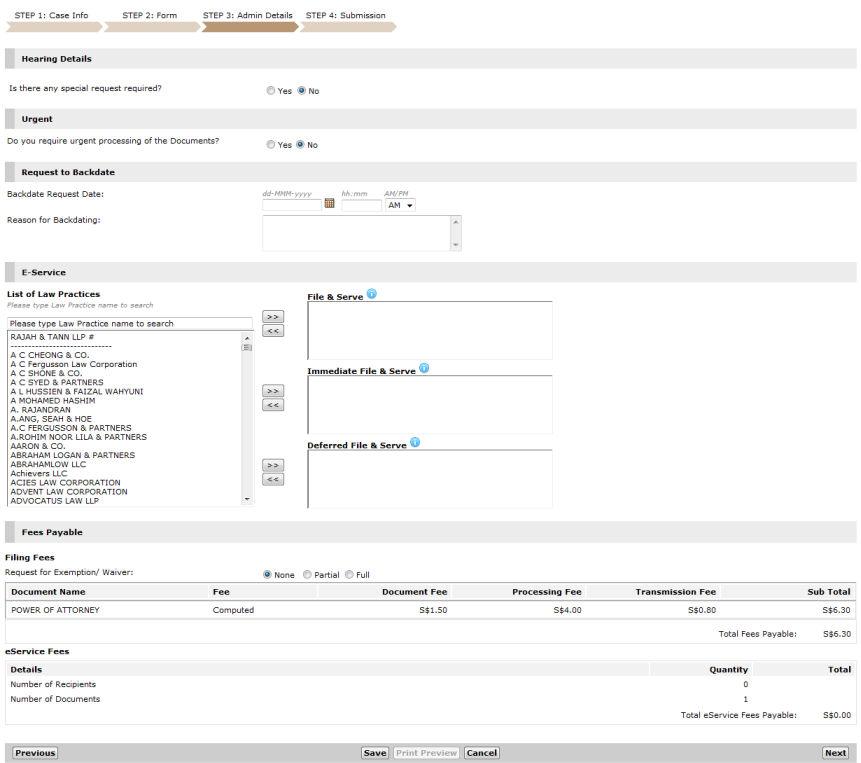
Task: Click the File & Serve info icon
Action: [371, 294]
